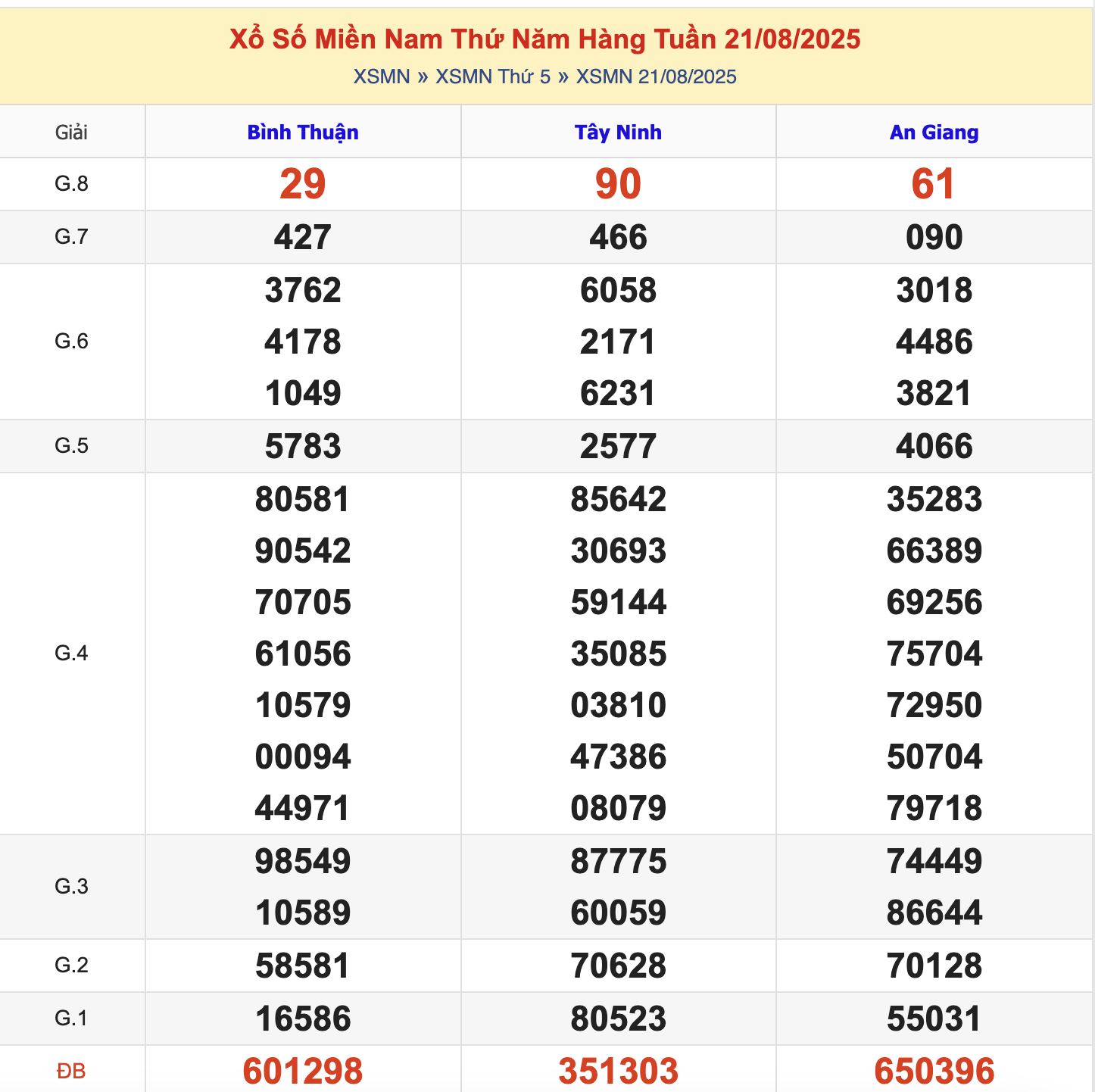Click G.4 number 72950

pos(934,705)
